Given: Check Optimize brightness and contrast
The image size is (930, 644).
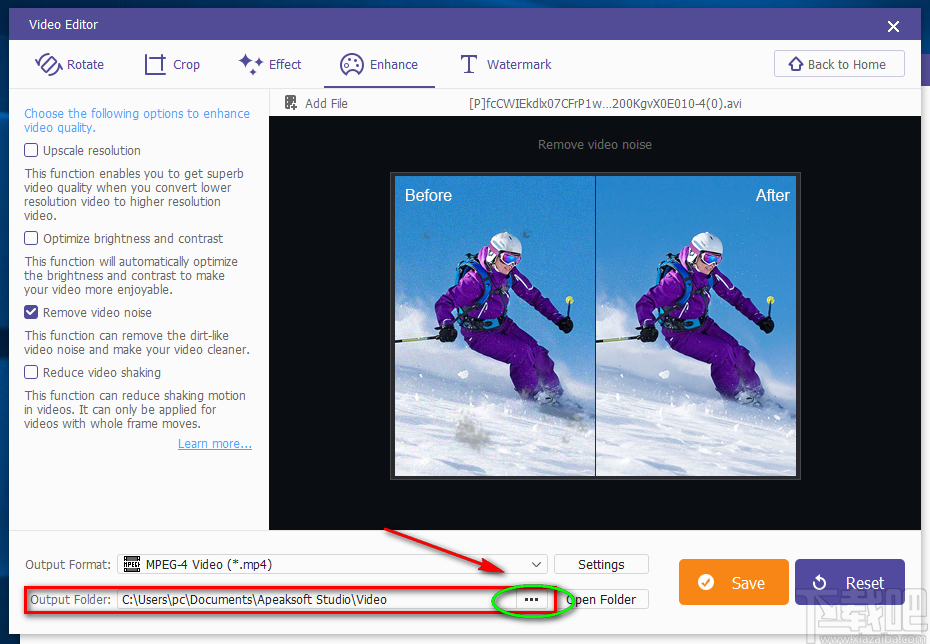Looking at the screenshot, I should [x=31, y=238].
